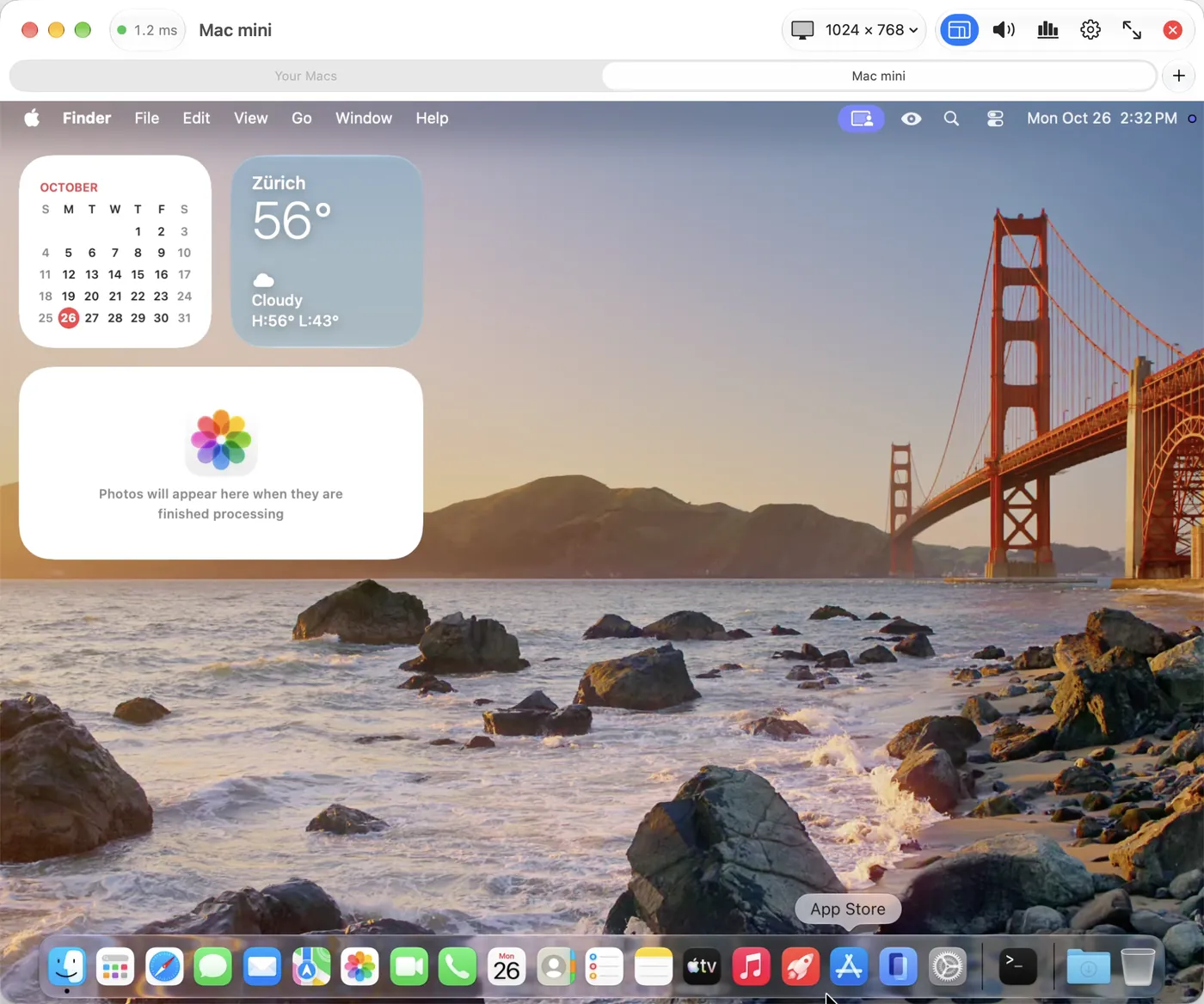
Task: Switch to the Your Macs tab
Action: [x=305, y=76]
